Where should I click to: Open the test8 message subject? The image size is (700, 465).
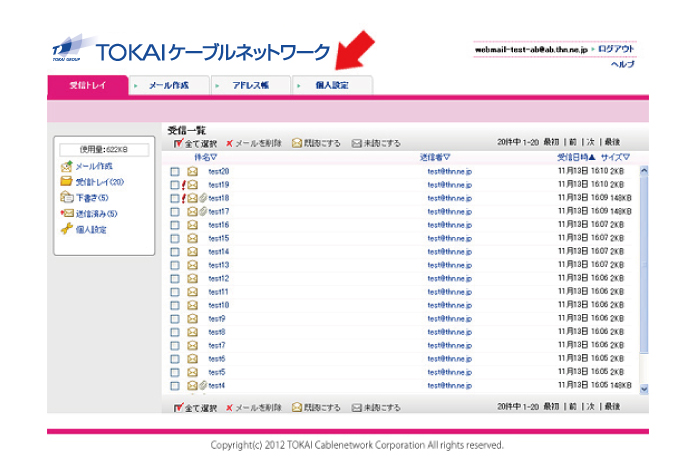217,332
